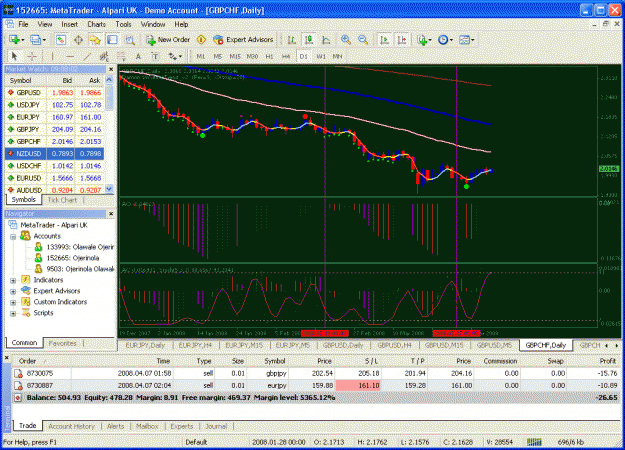625x450 pixels.
Task: Open the File menu
Action: click(23, 24)
